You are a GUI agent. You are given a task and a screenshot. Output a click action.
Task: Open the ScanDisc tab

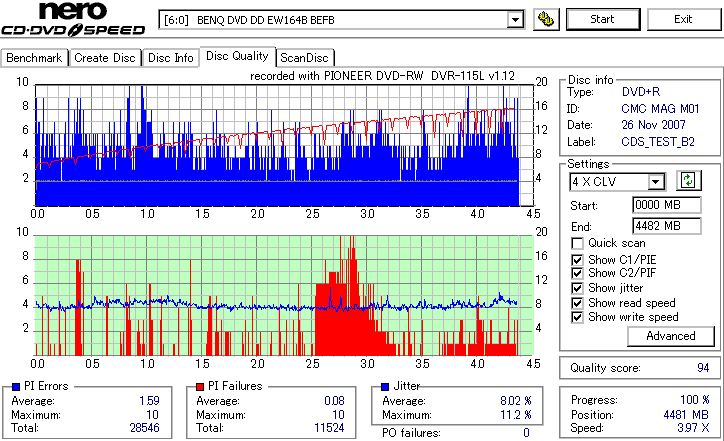pyautogui.click(x=305, y=58)
